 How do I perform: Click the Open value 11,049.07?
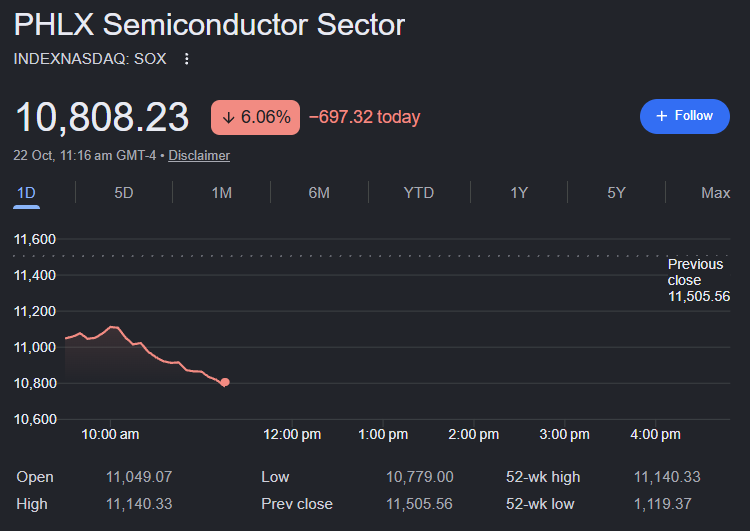139,477
